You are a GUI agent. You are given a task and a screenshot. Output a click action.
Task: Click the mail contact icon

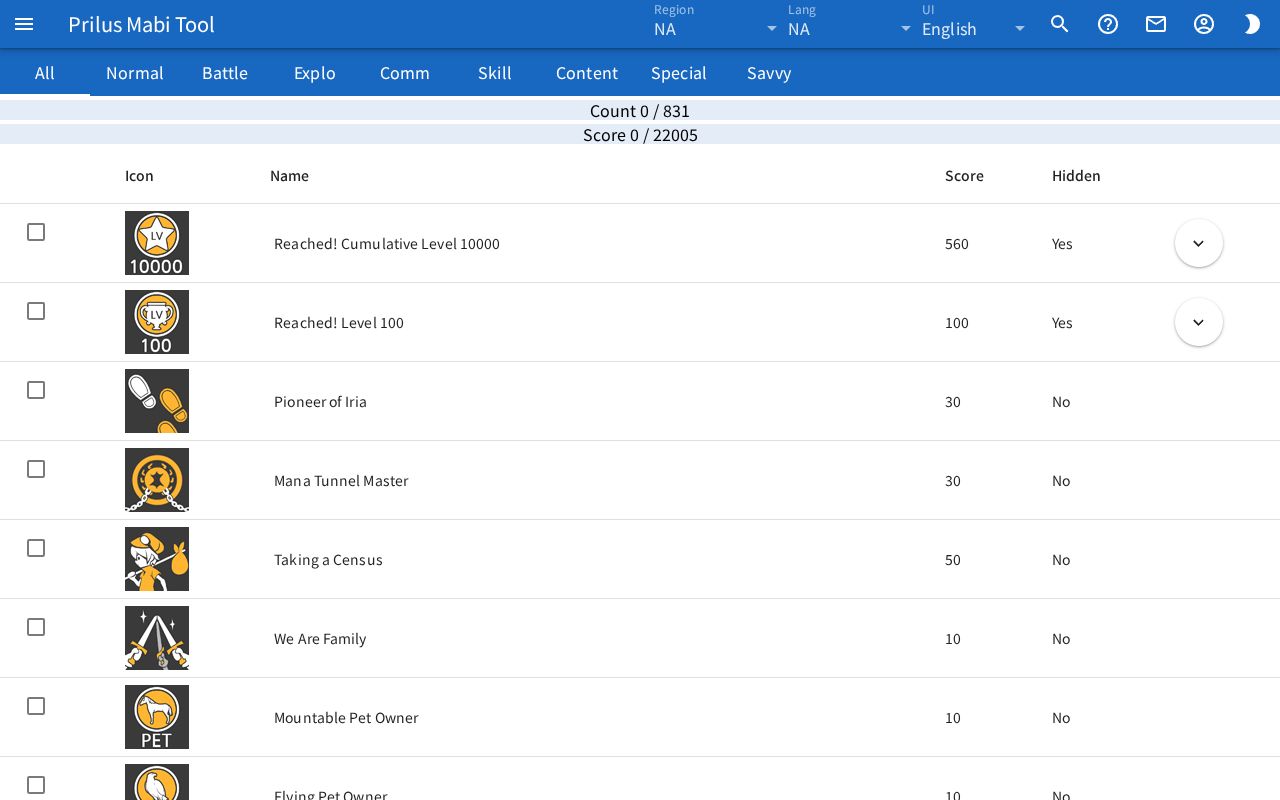(x=1156, y=24)
